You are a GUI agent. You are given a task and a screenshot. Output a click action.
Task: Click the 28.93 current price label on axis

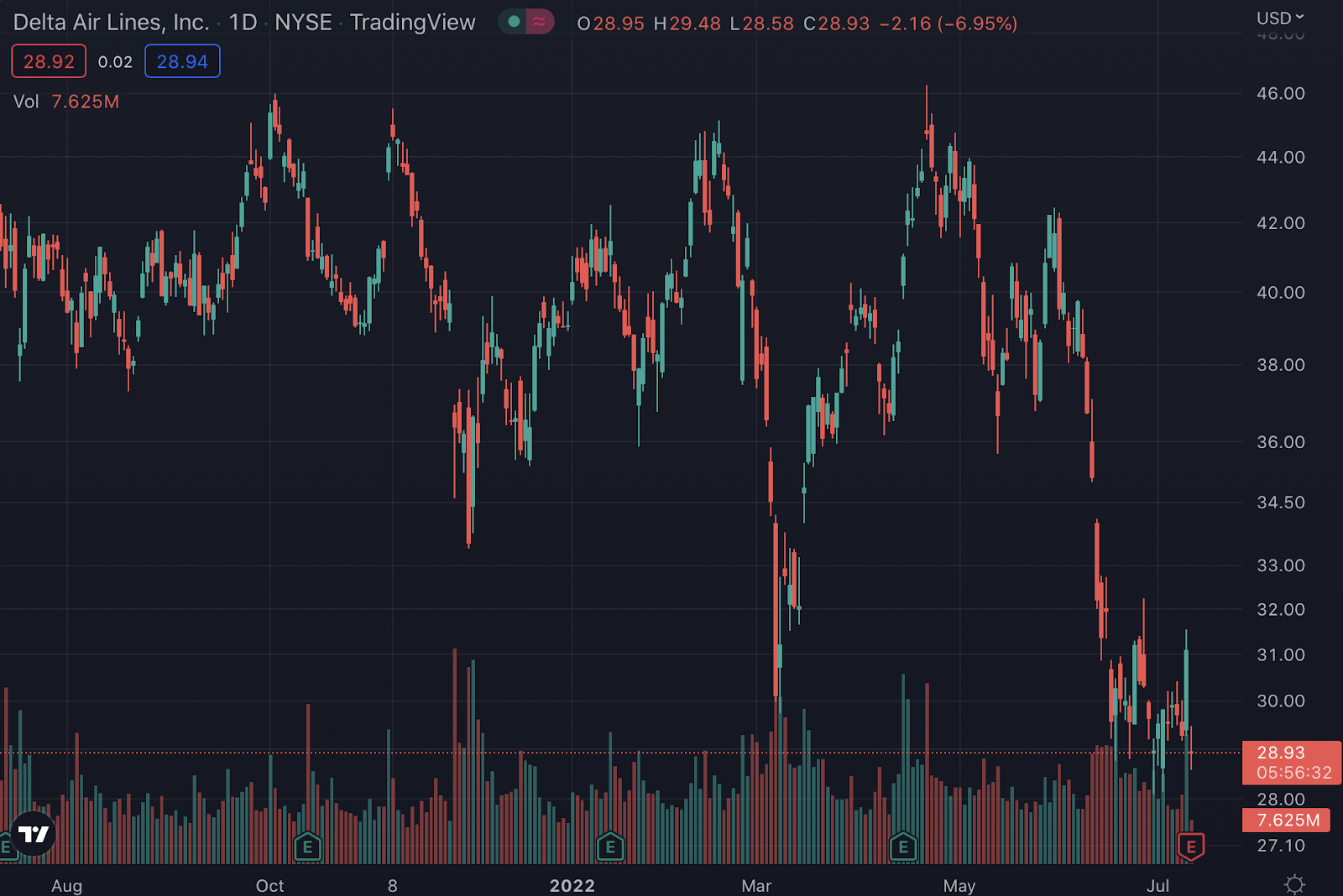(1281, 753)
